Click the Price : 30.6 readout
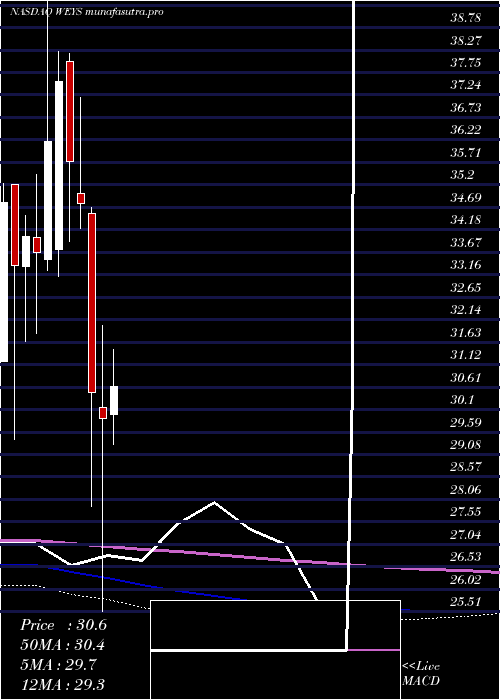This screenshot has width=500, height=700. (63, 625)
